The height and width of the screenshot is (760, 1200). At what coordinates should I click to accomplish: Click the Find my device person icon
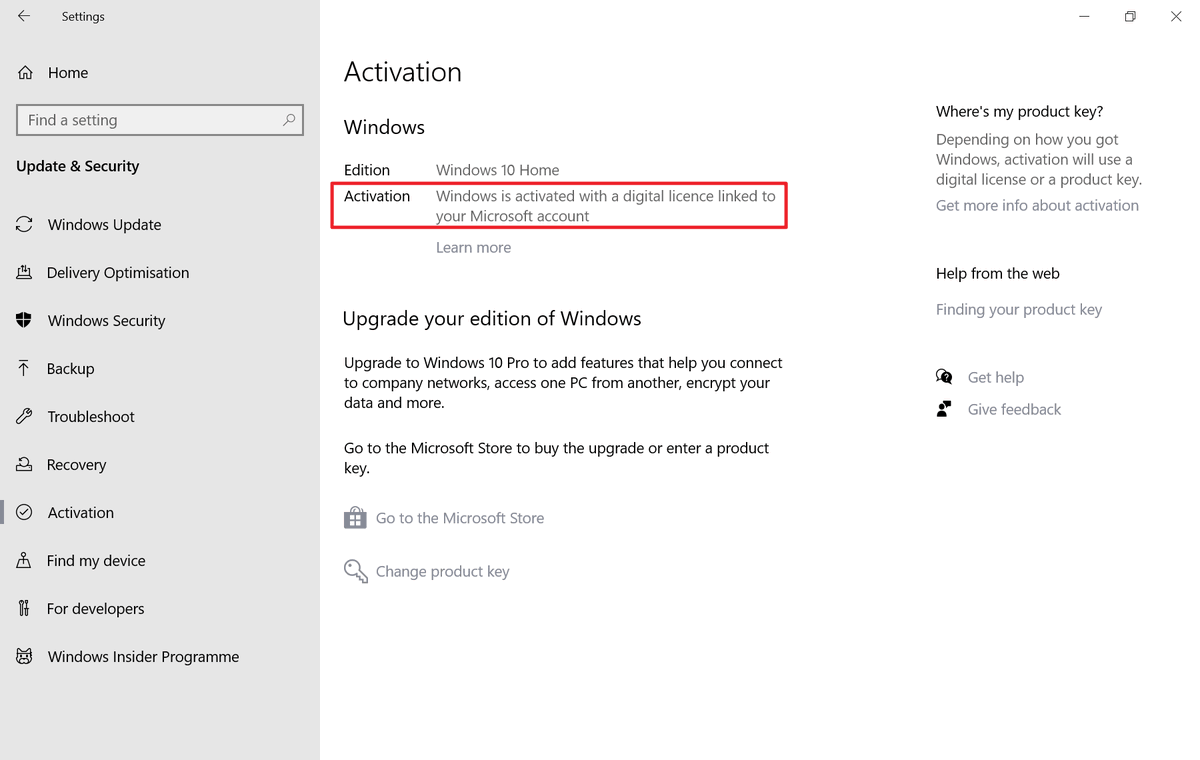tap(24, 560)
